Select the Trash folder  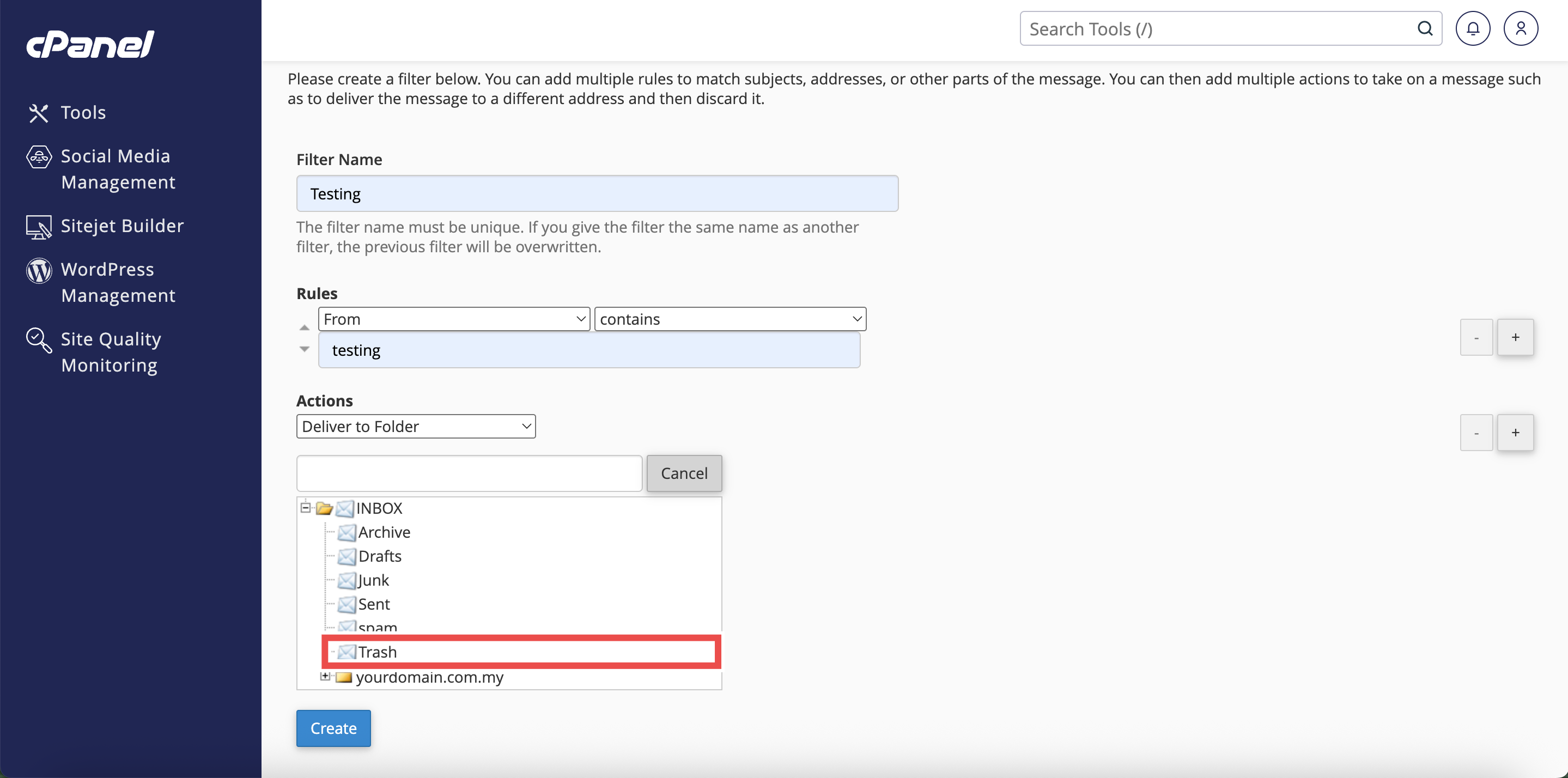[x=378, y=652]
